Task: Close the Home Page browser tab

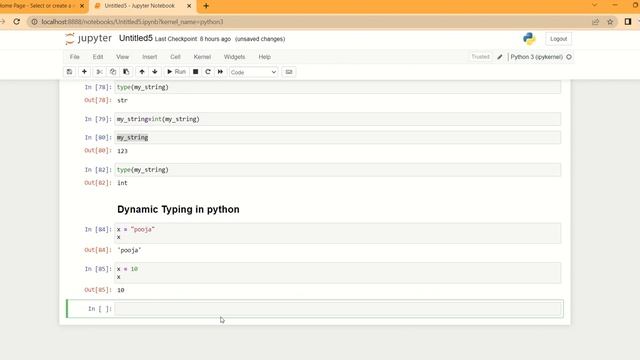Action: pos(82,6)
